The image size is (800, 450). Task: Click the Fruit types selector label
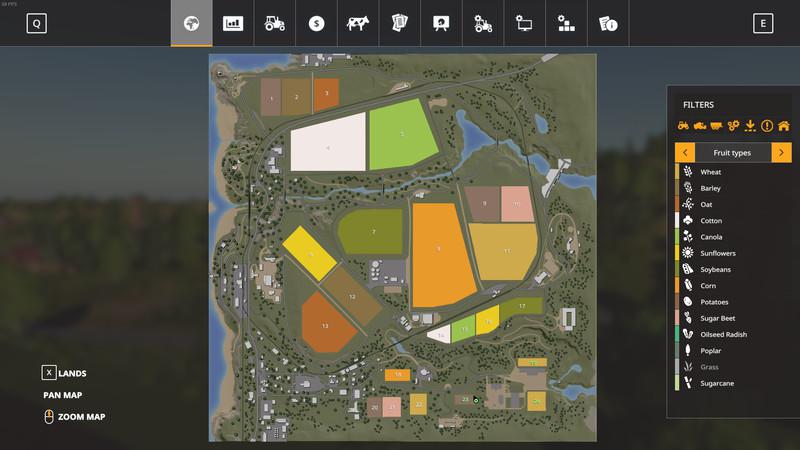(733, 153)
